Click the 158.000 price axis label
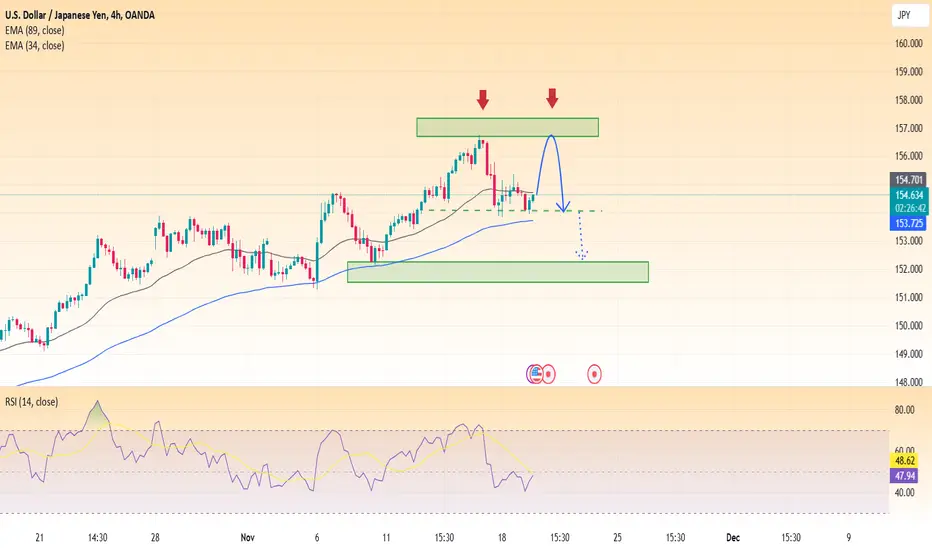This screenshot has height=550, width=932. (x=909, y=100)
